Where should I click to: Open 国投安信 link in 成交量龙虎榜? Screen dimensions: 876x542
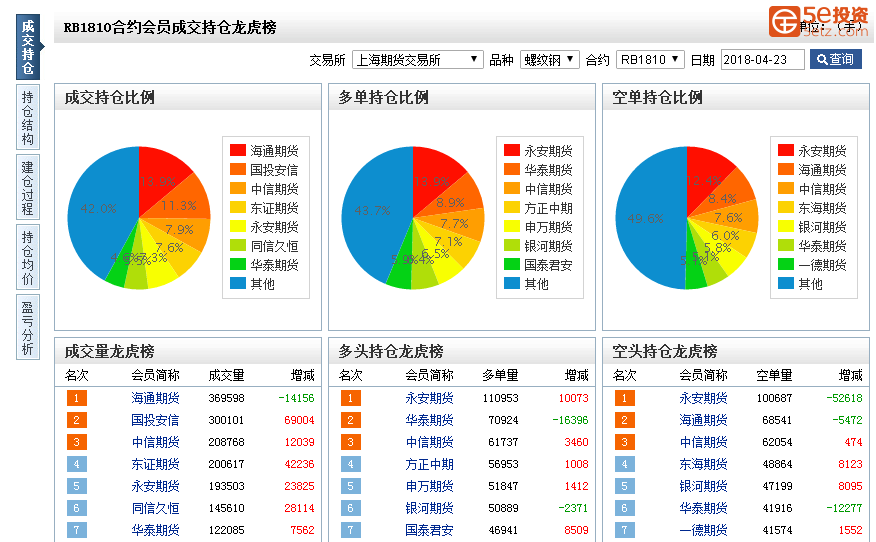click(155, 420)
